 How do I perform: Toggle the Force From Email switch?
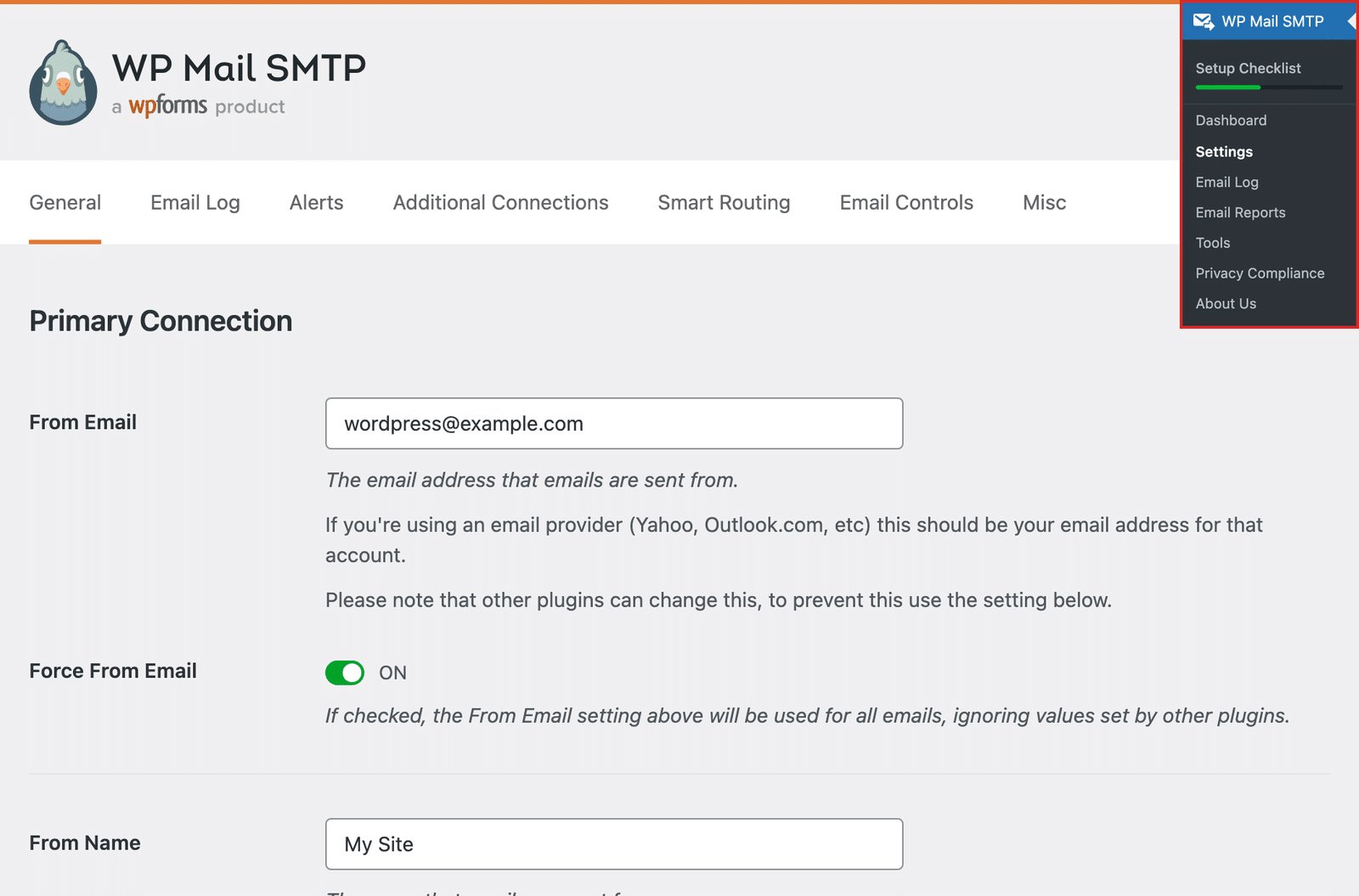(345, 673)
